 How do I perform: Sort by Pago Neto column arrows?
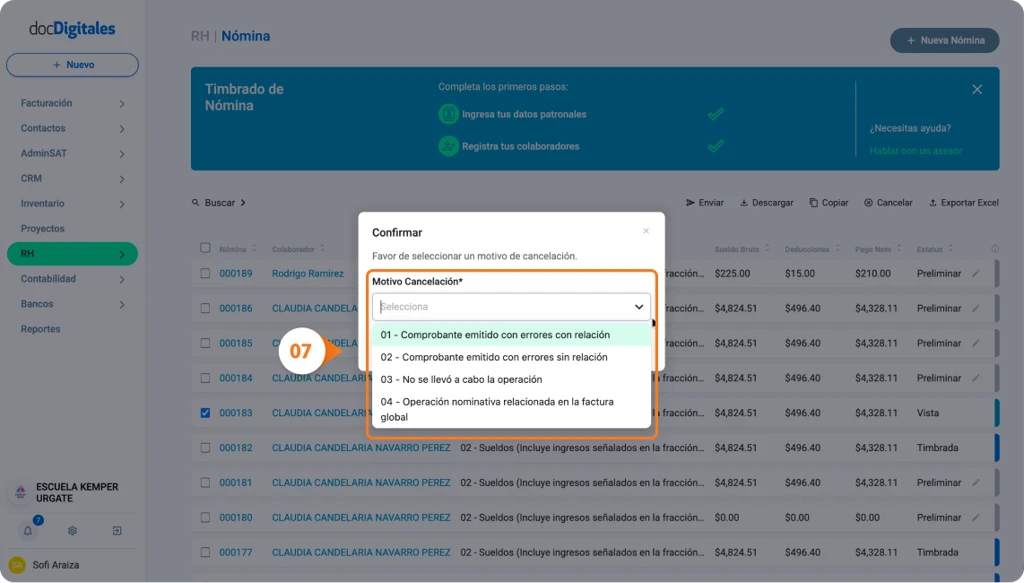coord(899,248)
